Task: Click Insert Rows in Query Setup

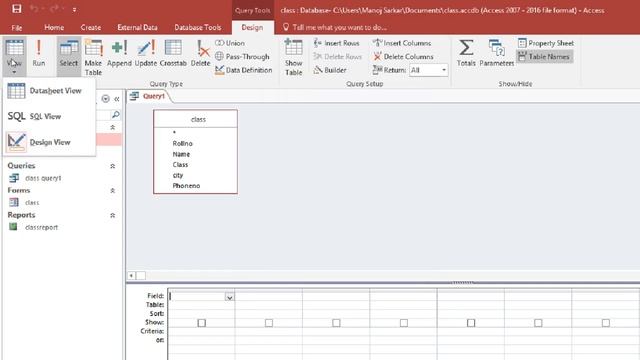Action: tap(337, 43)
